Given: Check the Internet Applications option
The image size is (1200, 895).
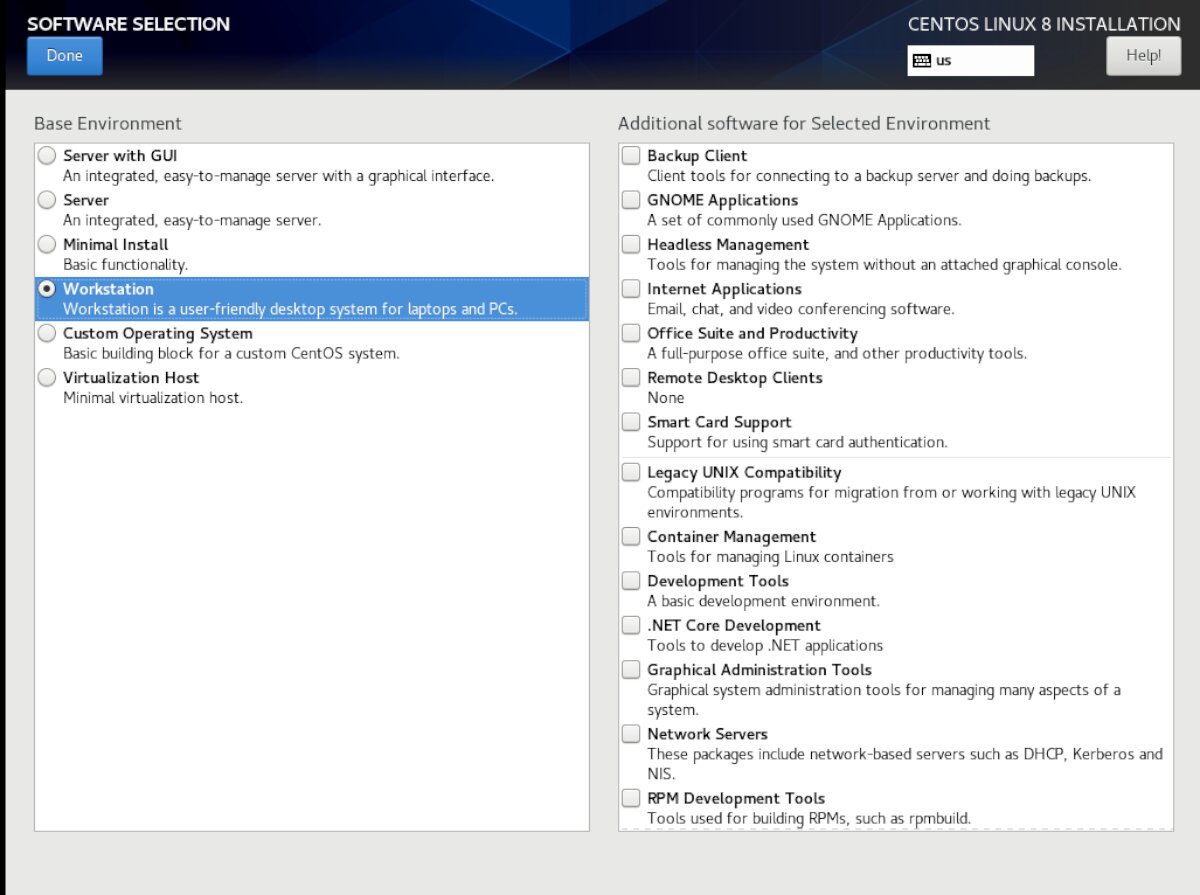Looking at the screenshot, I should pos(631,288).
